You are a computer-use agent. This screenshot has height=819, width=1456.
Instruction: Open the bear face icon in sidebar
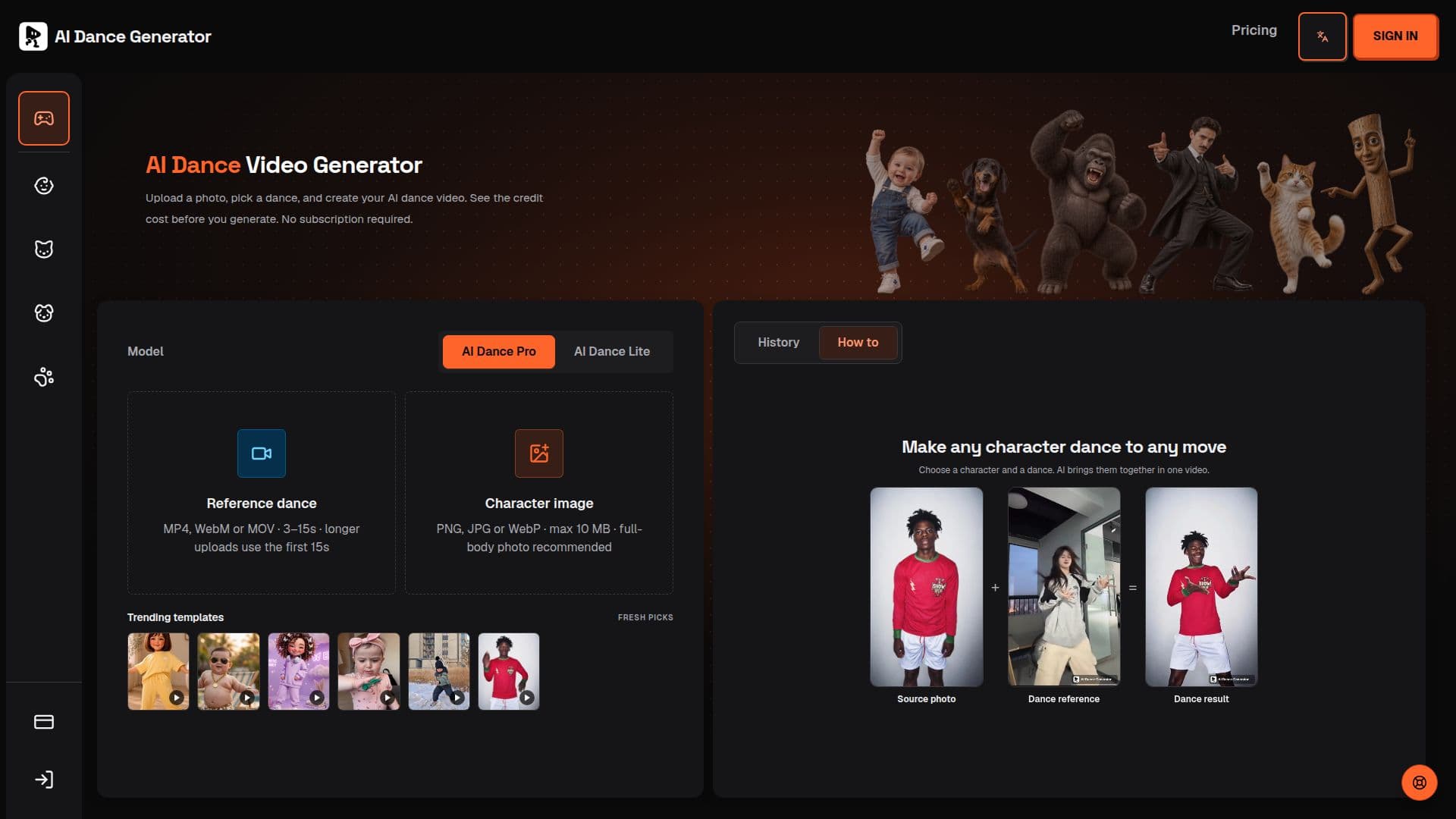pyautogui.click(x=44, y=313)
